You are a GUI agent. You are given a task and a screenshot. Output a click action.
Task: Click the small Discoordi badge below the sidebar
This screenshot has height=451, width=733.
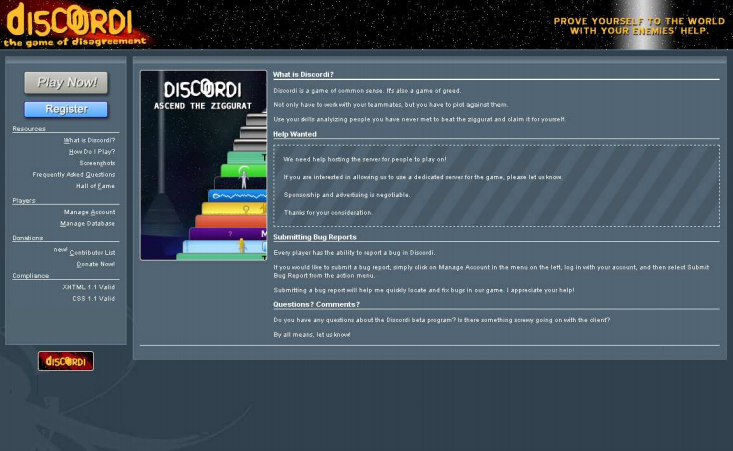pos(66,361)
